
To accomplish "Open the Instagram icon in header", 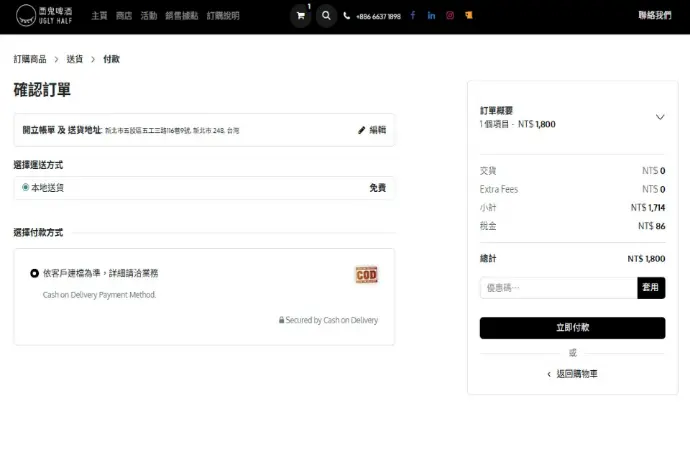I will pos(450,16).
